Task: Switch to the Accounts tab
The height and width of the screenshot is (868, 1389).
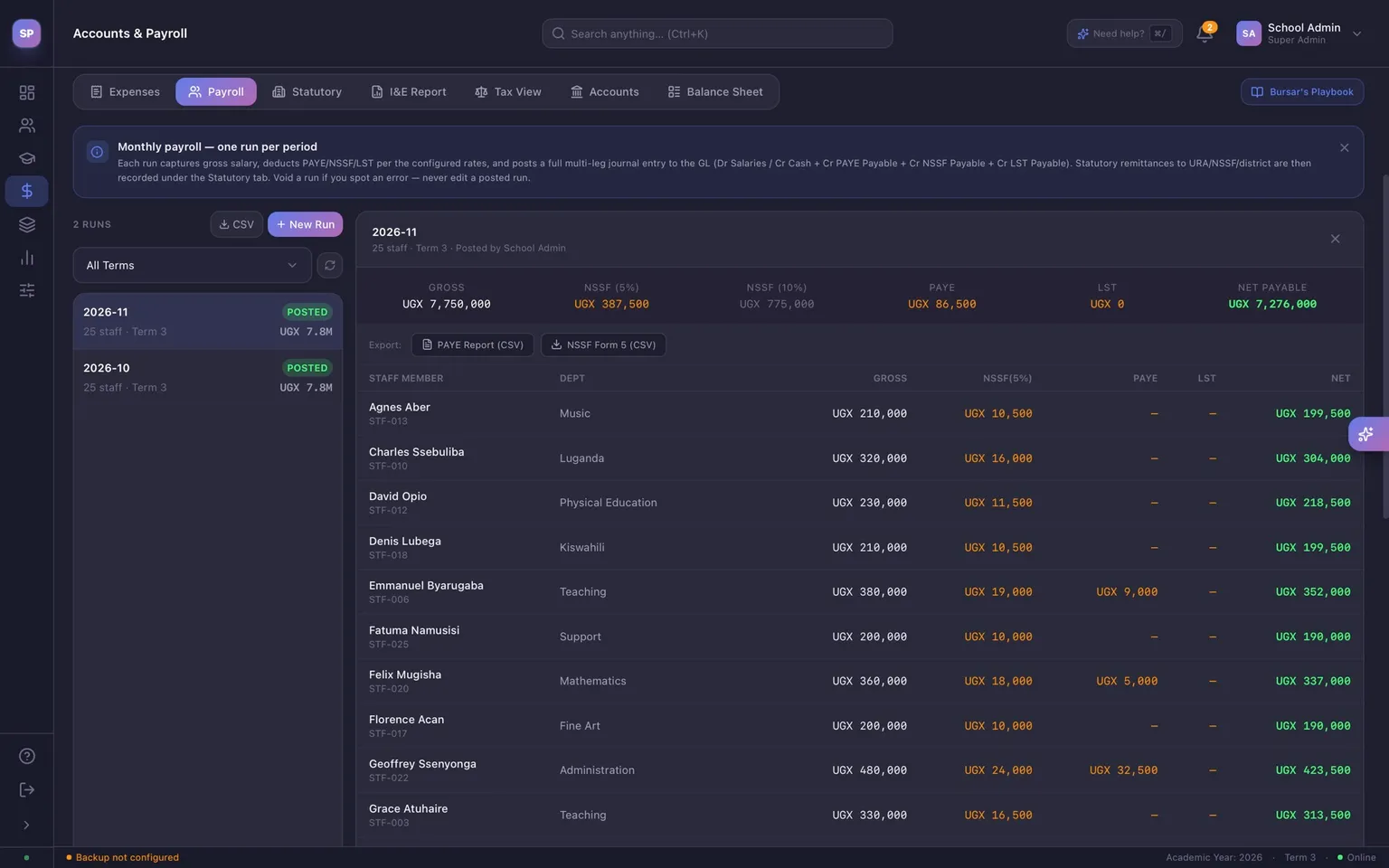Action: (x=605, y=91)
